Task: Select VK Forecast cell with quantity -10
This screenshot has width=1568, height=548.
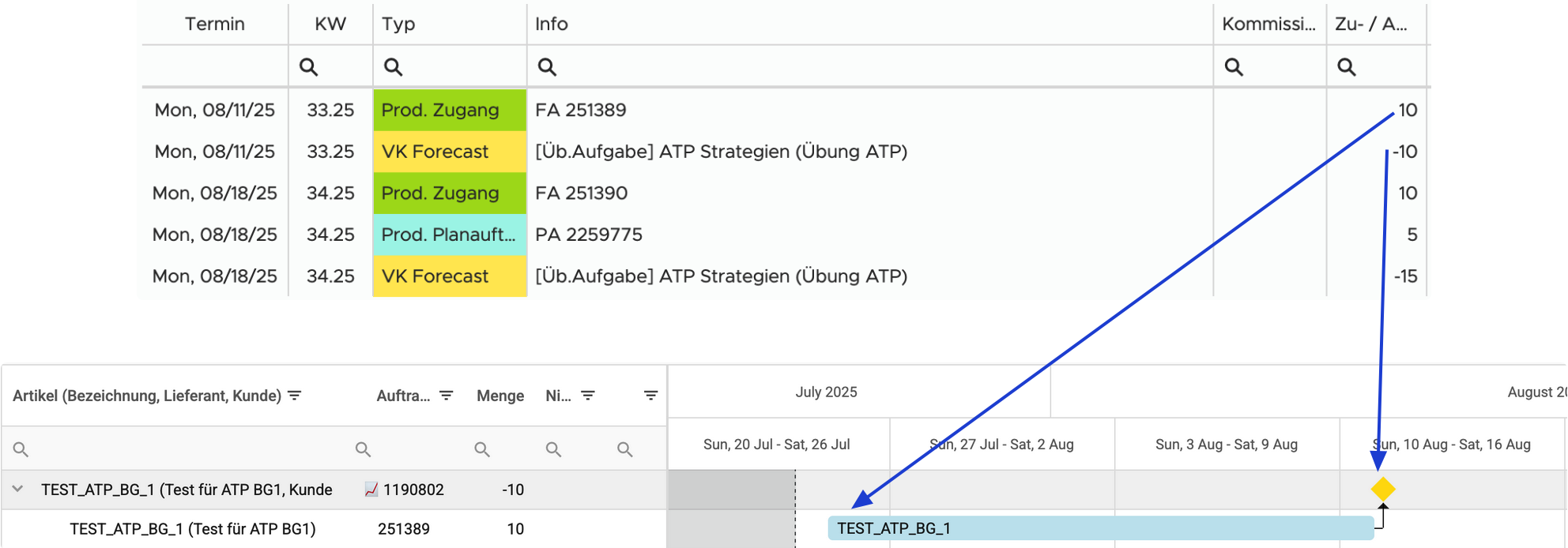Action: click(x=450, y=152)
